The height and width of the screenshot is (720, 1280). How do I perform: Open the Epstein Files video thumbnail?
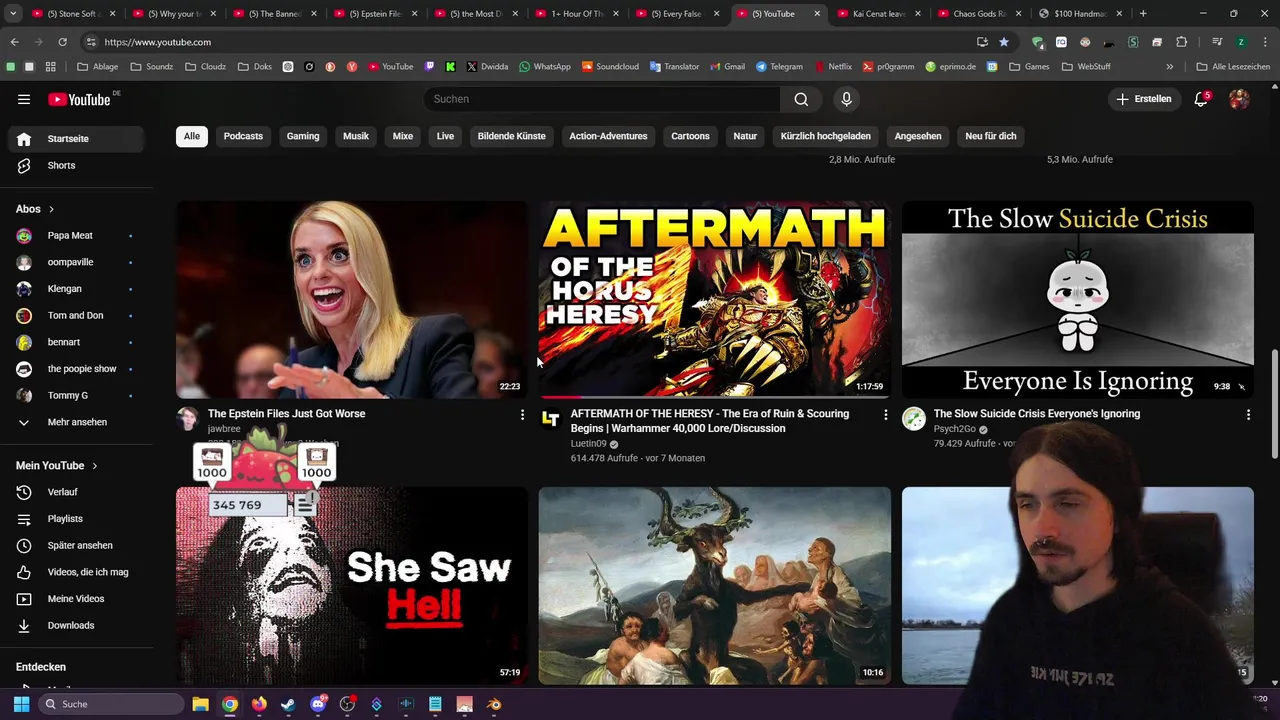(352, 299)
